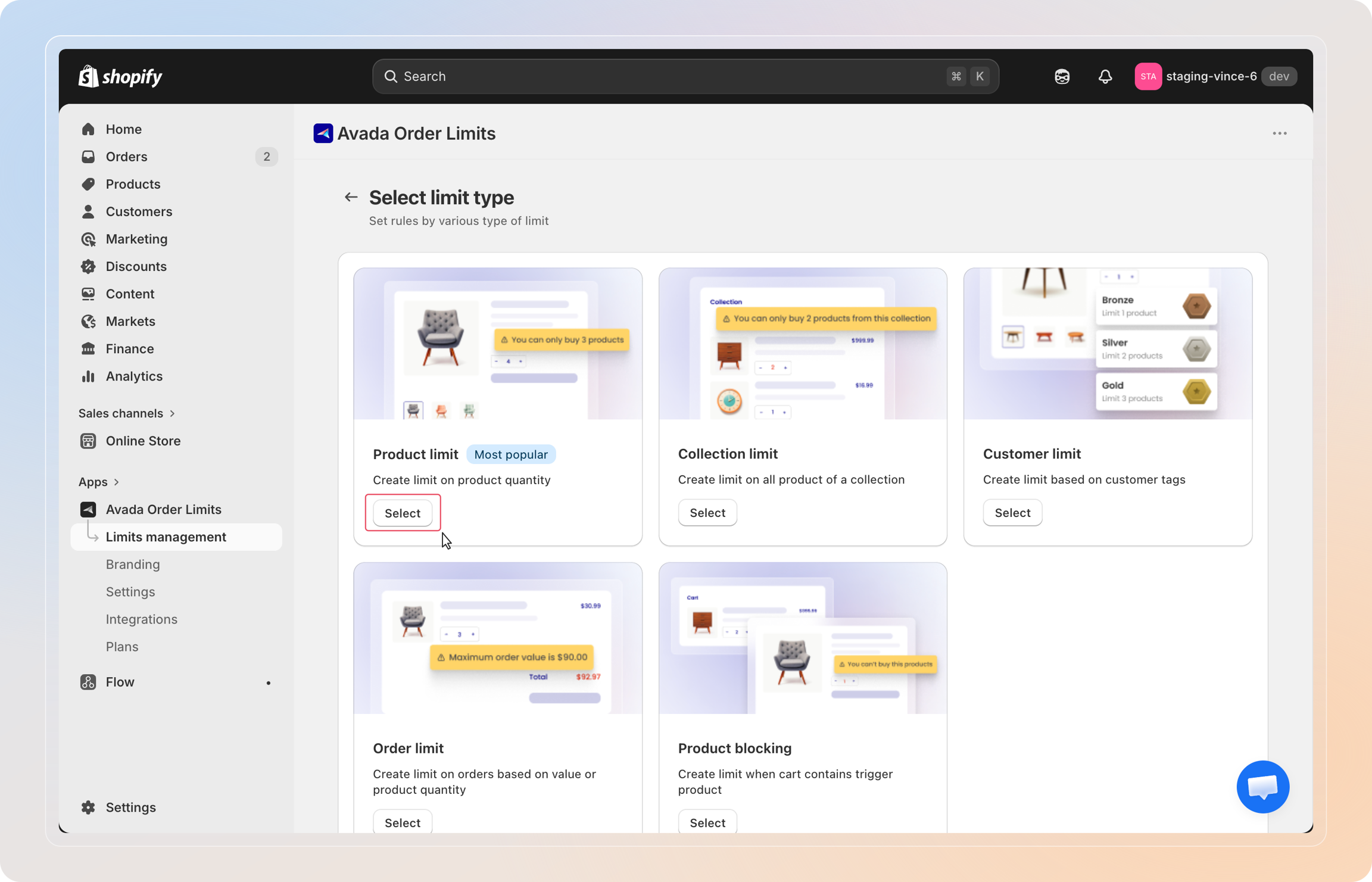Click the Most popular badge
Viewport: 1372px width, 882px height.
[511, 454]
